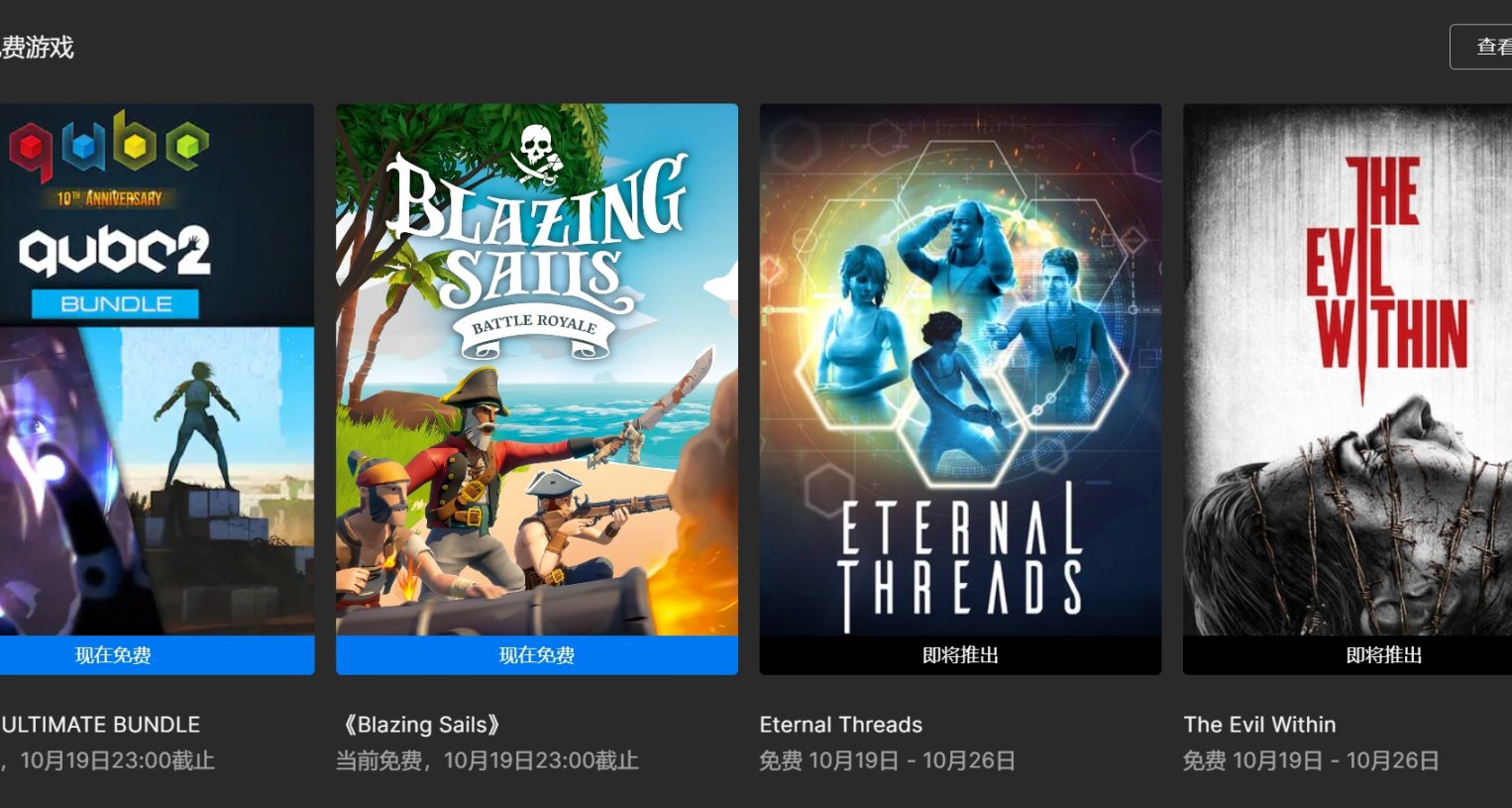Open the Q.U.B.E. bundle cover artwork
1512x808 pixels.
pyautogui.click(x=157, y=370)
